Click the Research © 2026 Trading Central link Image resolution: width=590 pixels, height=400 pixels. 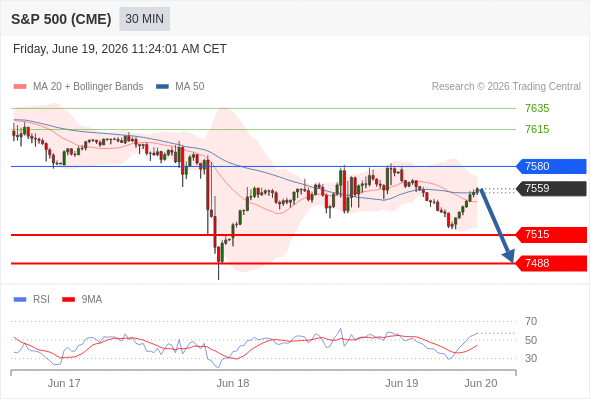coord(506,87)
